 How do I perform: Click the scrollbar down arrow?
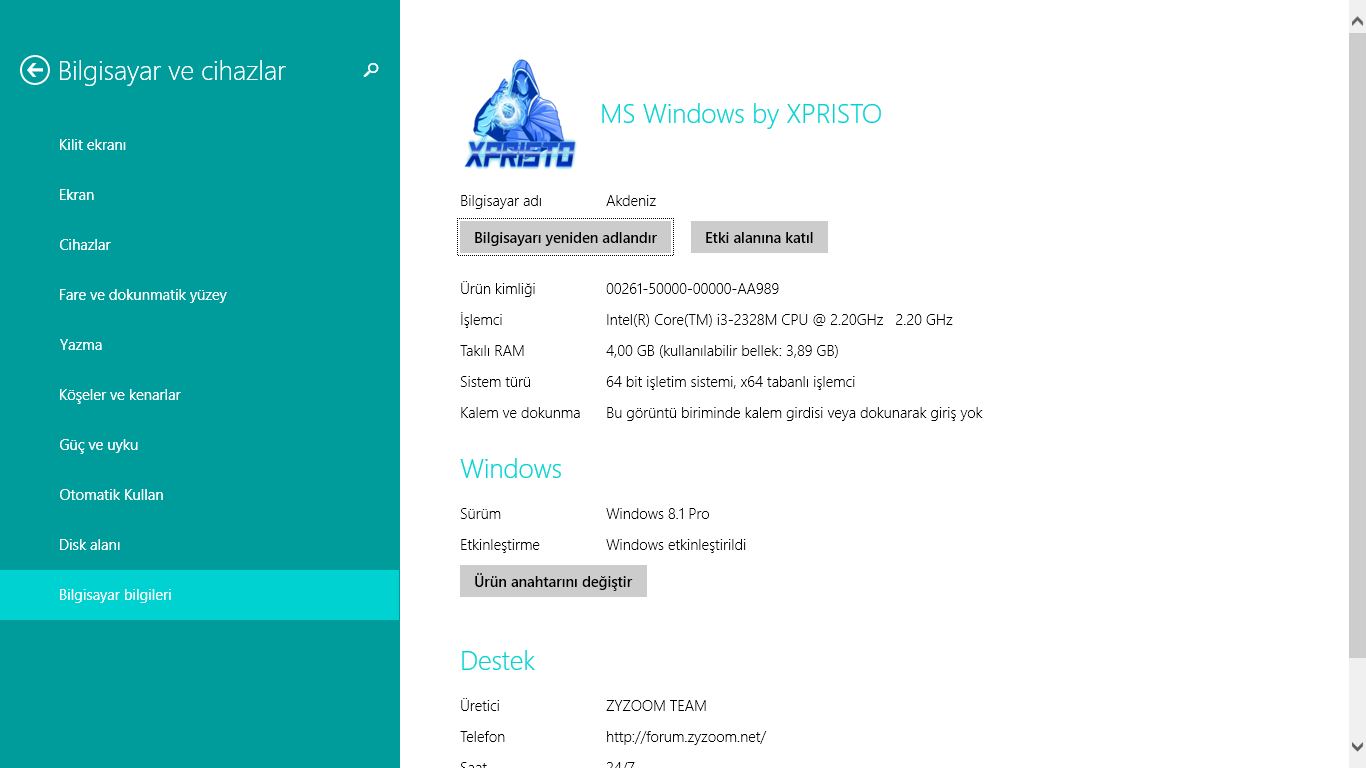(1357, 746)
